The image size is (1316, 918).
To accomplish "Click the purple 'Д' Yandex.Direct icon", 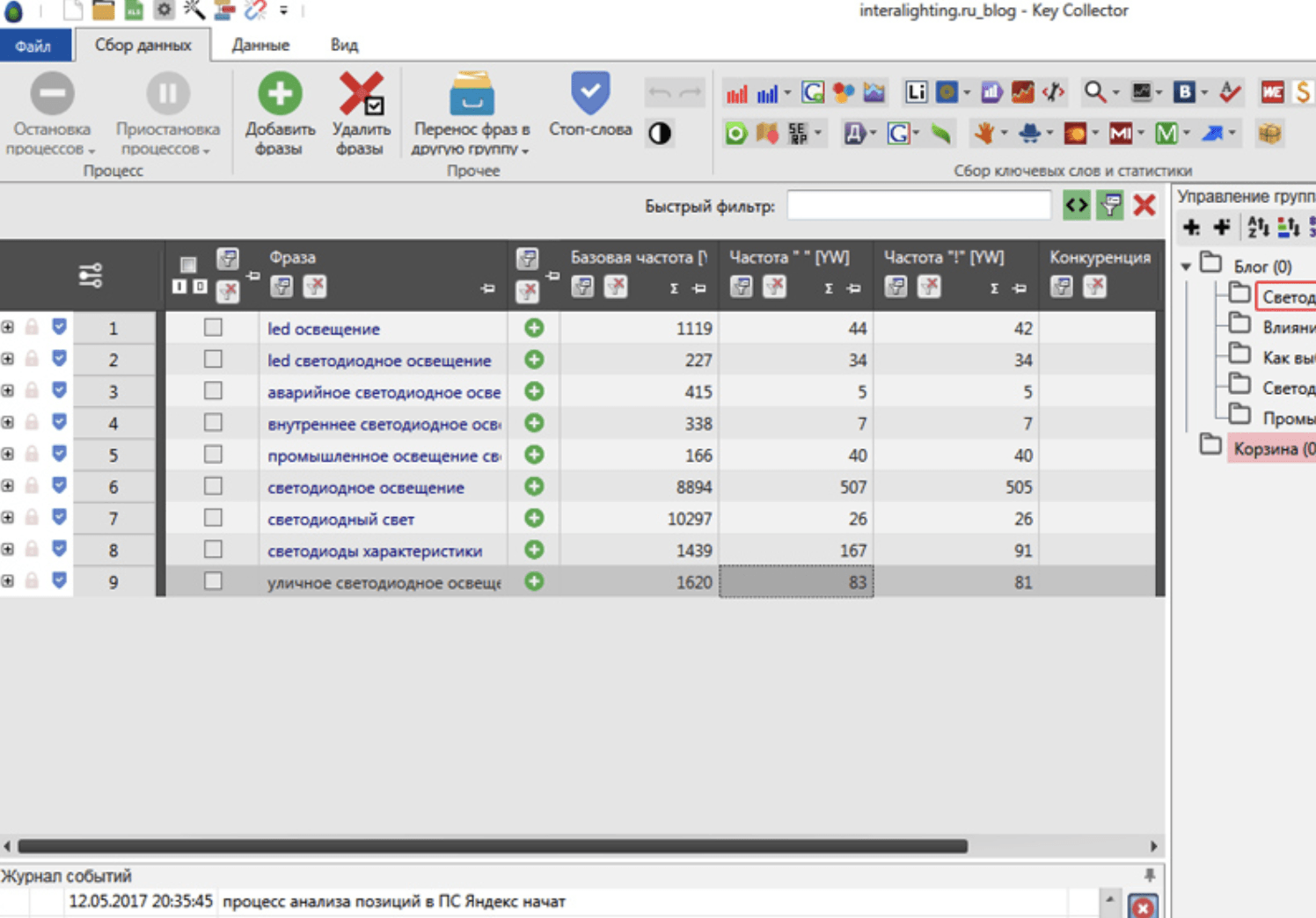I will coord(854,133).
